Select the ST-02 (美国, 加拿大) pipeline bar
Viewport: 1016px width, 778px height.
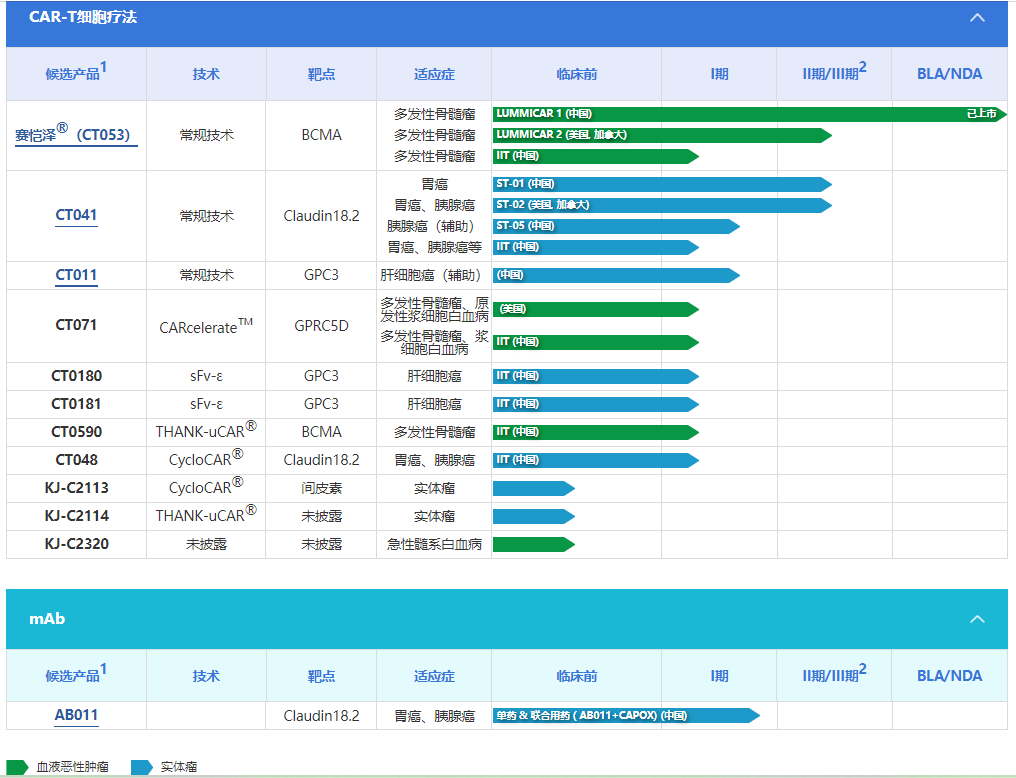(660, 205)
